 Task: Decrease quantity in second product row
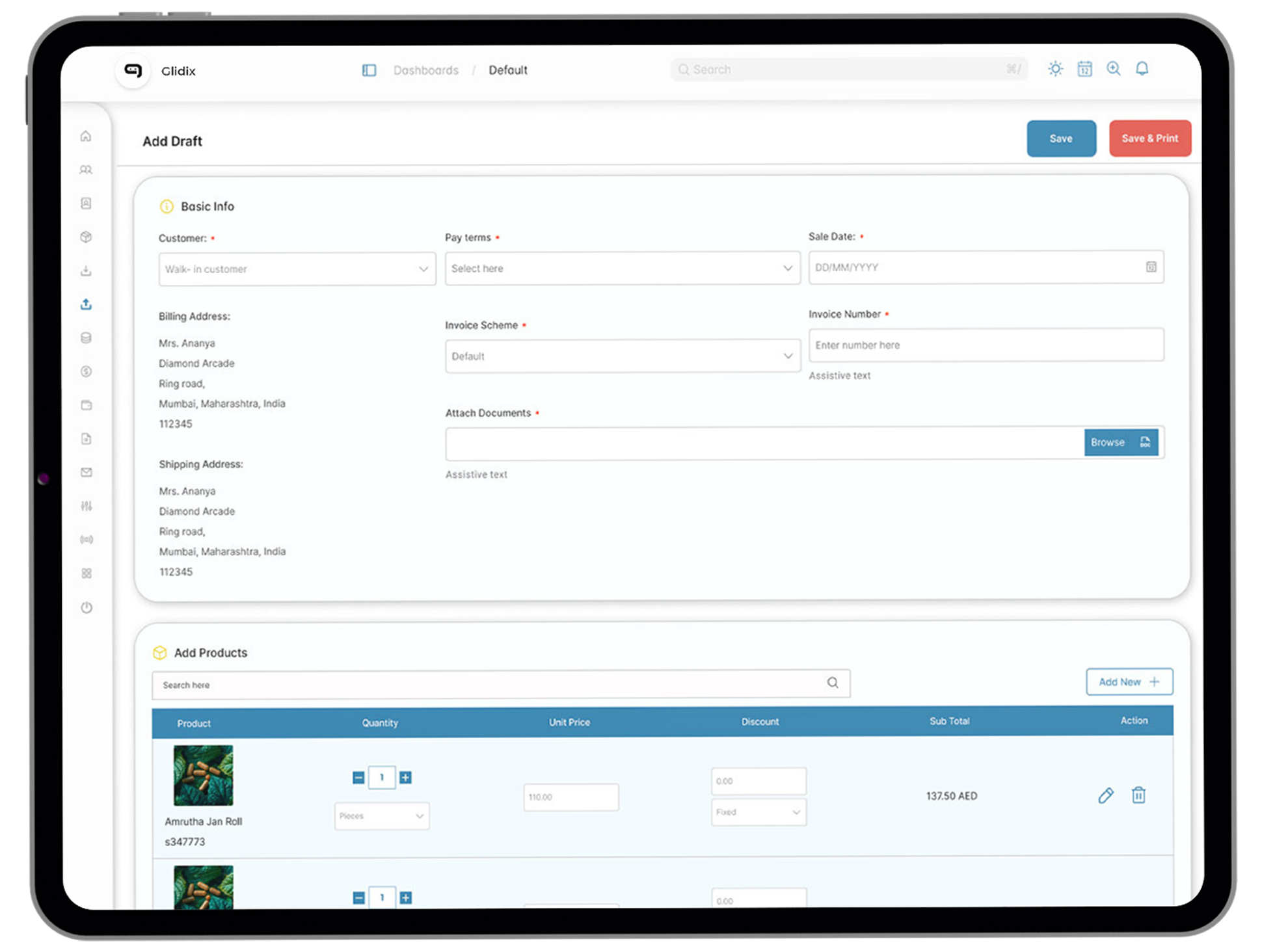(358, 897)
